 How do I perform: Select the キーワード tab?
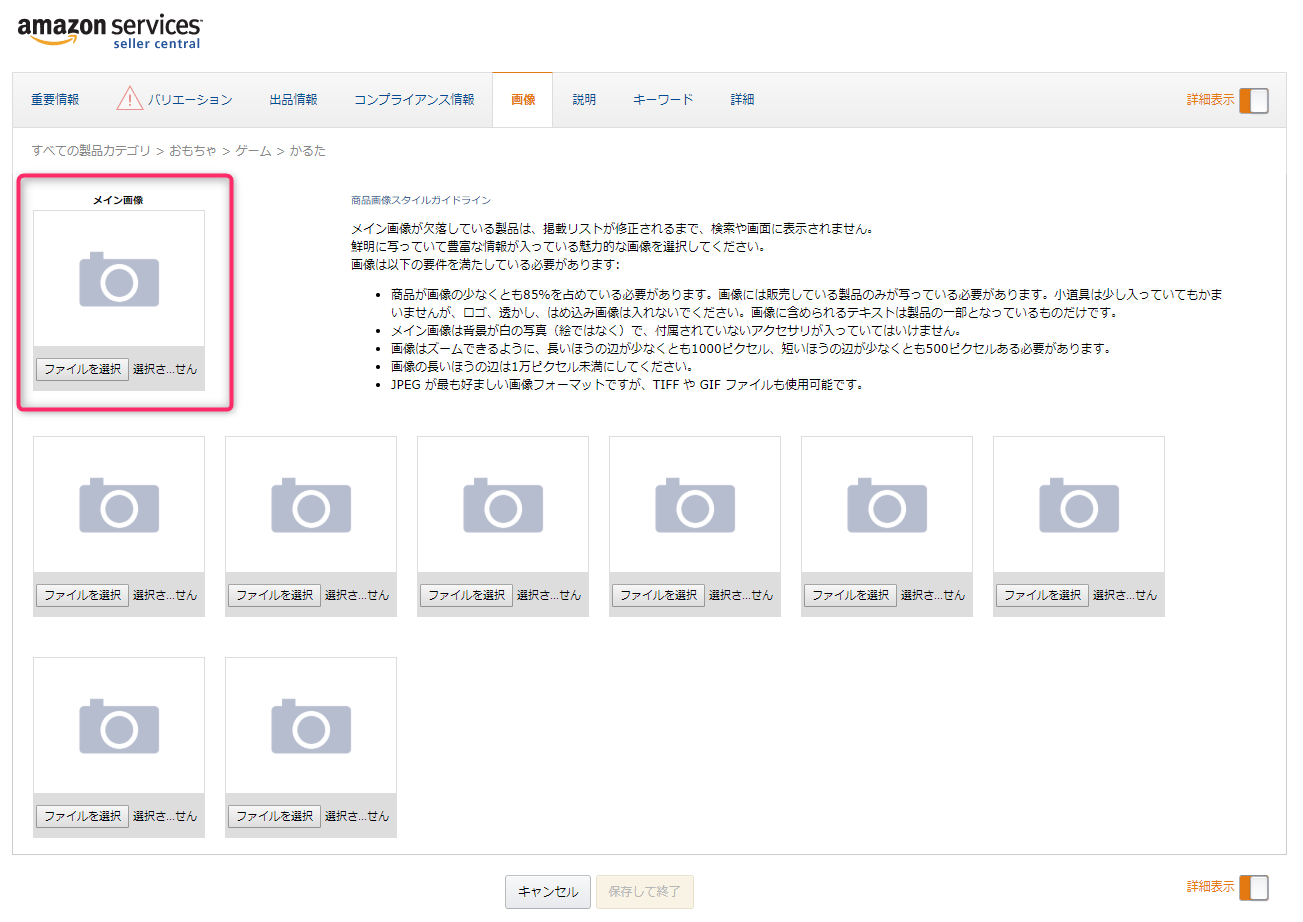click(663, 100)
